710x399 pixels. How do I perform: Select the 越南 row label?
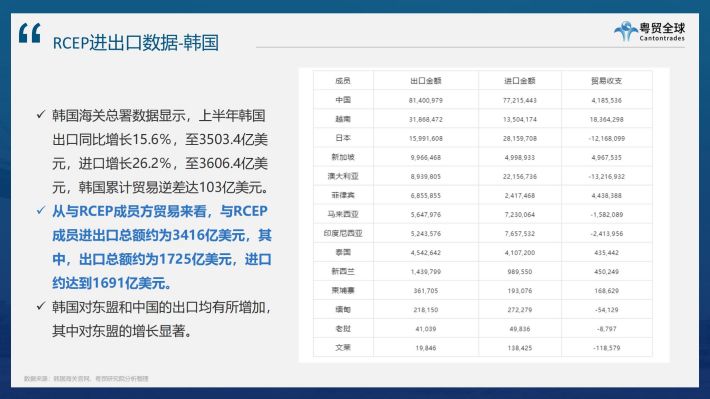pyautogui.click(x=343, y=119)
